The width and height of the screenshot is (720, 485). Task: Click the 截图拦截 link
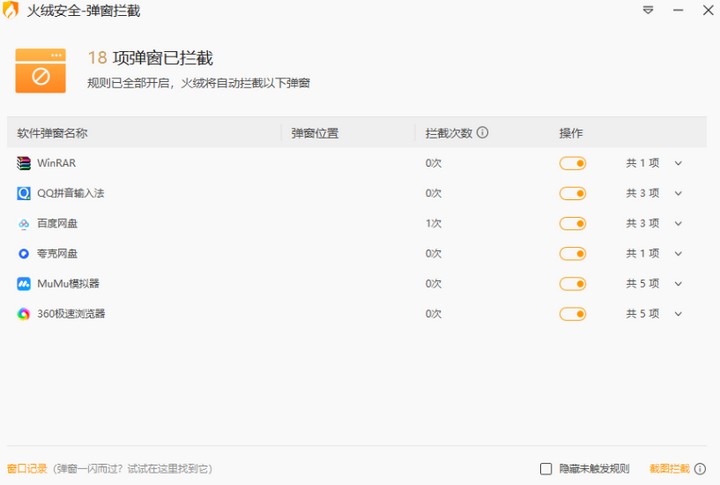click(x=669, y=469)
